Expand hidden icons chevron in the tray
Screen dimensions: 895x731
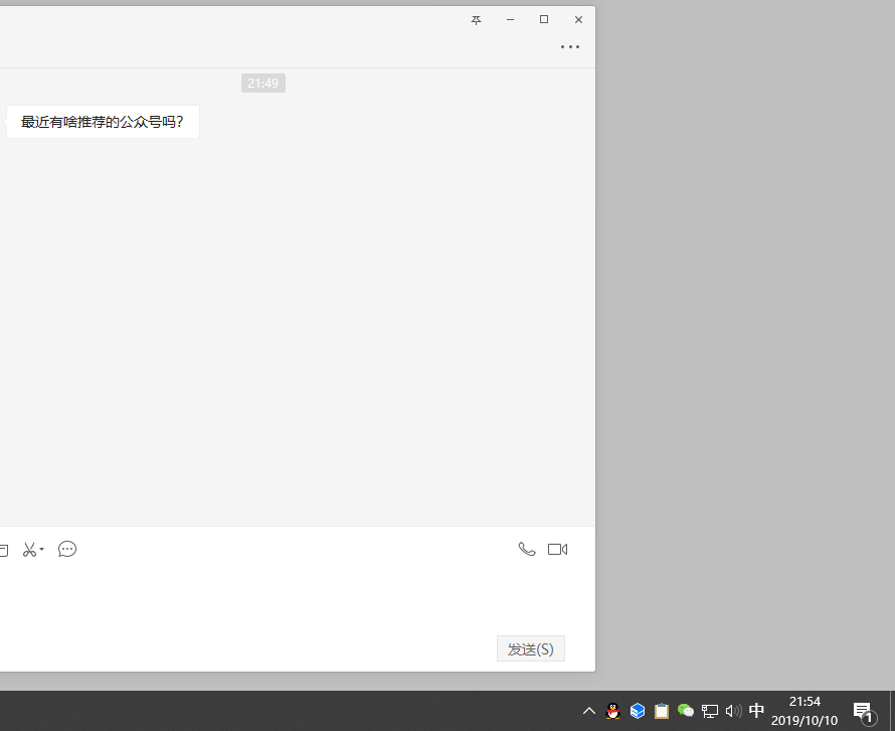[x=589, y=710]
